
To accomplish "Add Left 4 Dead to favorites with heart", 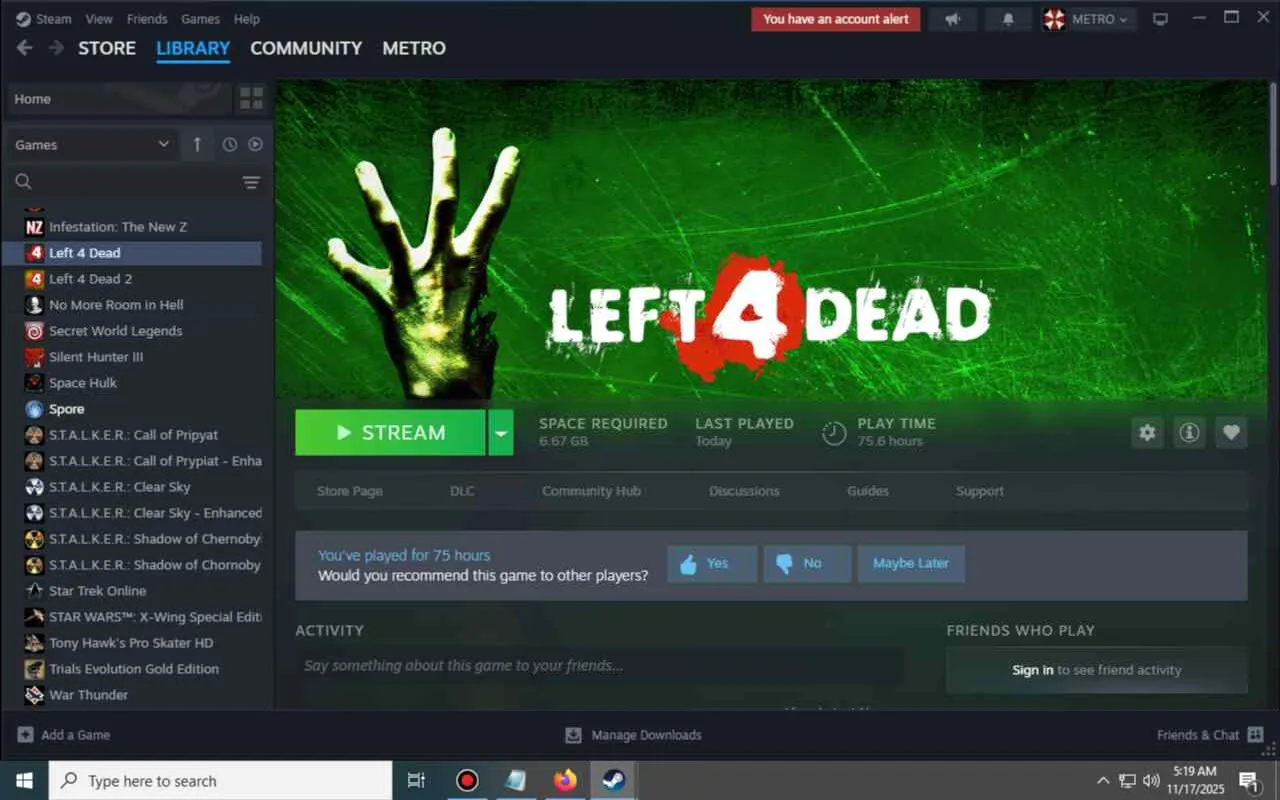I will point(1231,432).
